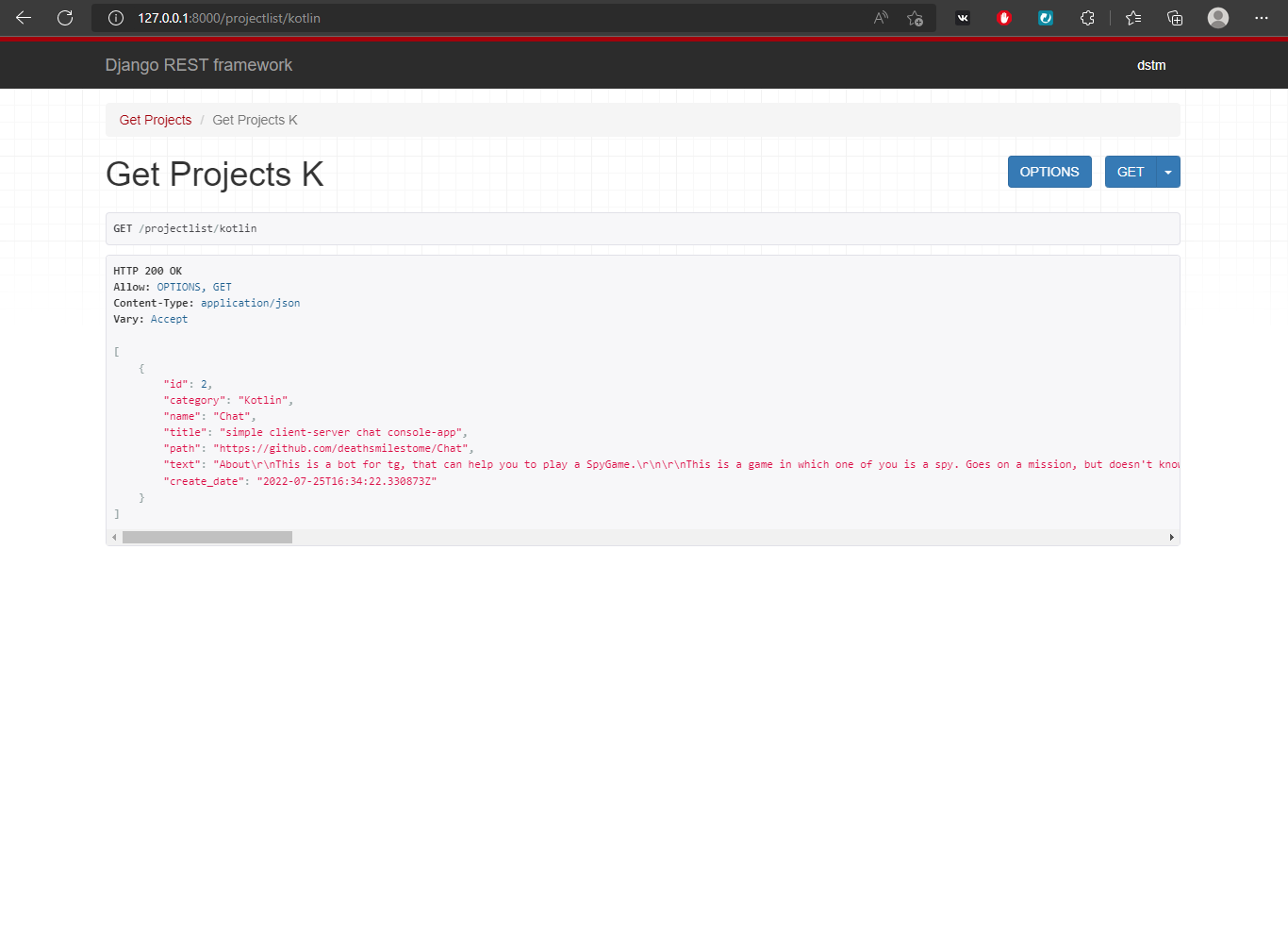The image size is (1288, 933).
Task: Click the Vary: Accept header value
Action: pos(169,319)
